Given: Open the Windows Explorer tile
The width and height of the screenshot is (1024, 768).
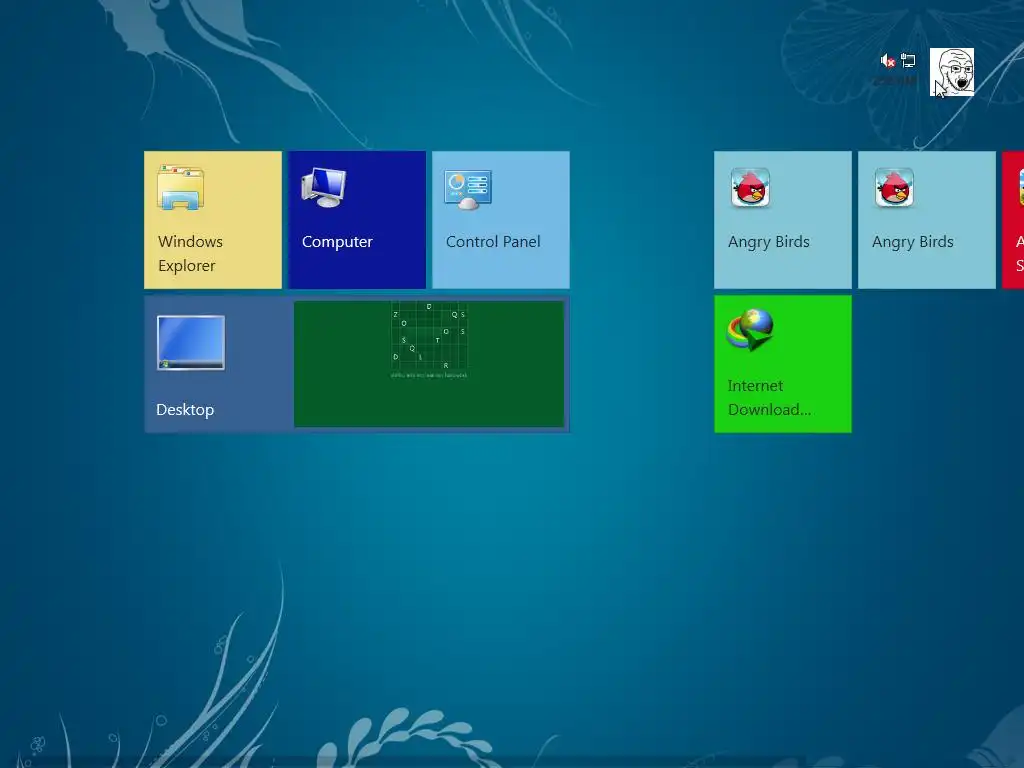Looking at the screenshot, I should pyautogui.click(x=213, y=220).
